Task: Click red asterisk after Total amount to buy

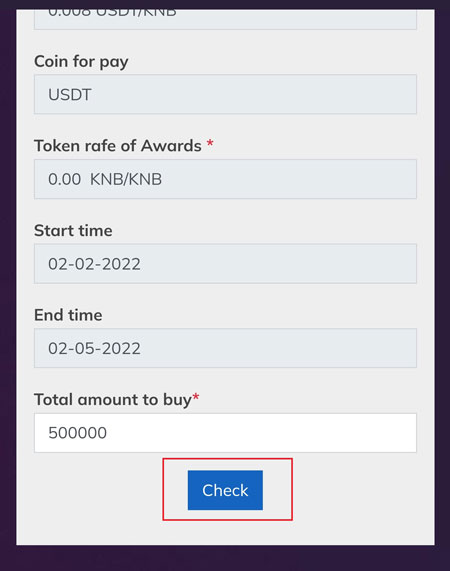Action: pos(196,397)
